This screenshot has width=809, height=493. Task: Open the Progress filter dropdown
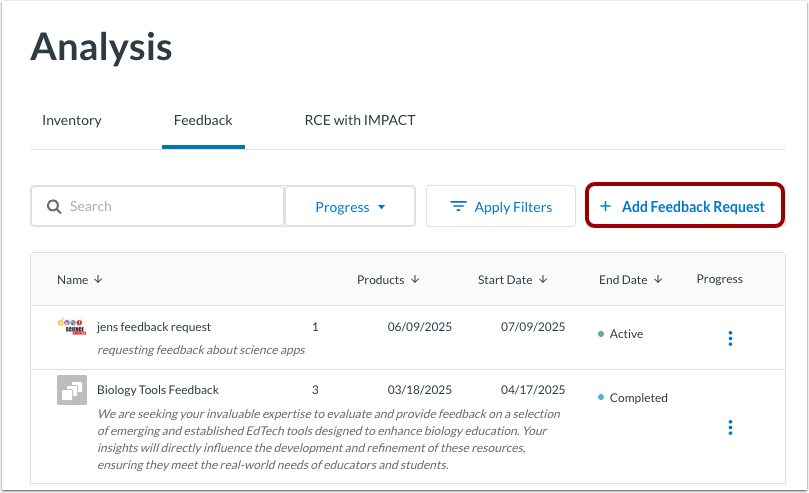(x=350, y=206)
